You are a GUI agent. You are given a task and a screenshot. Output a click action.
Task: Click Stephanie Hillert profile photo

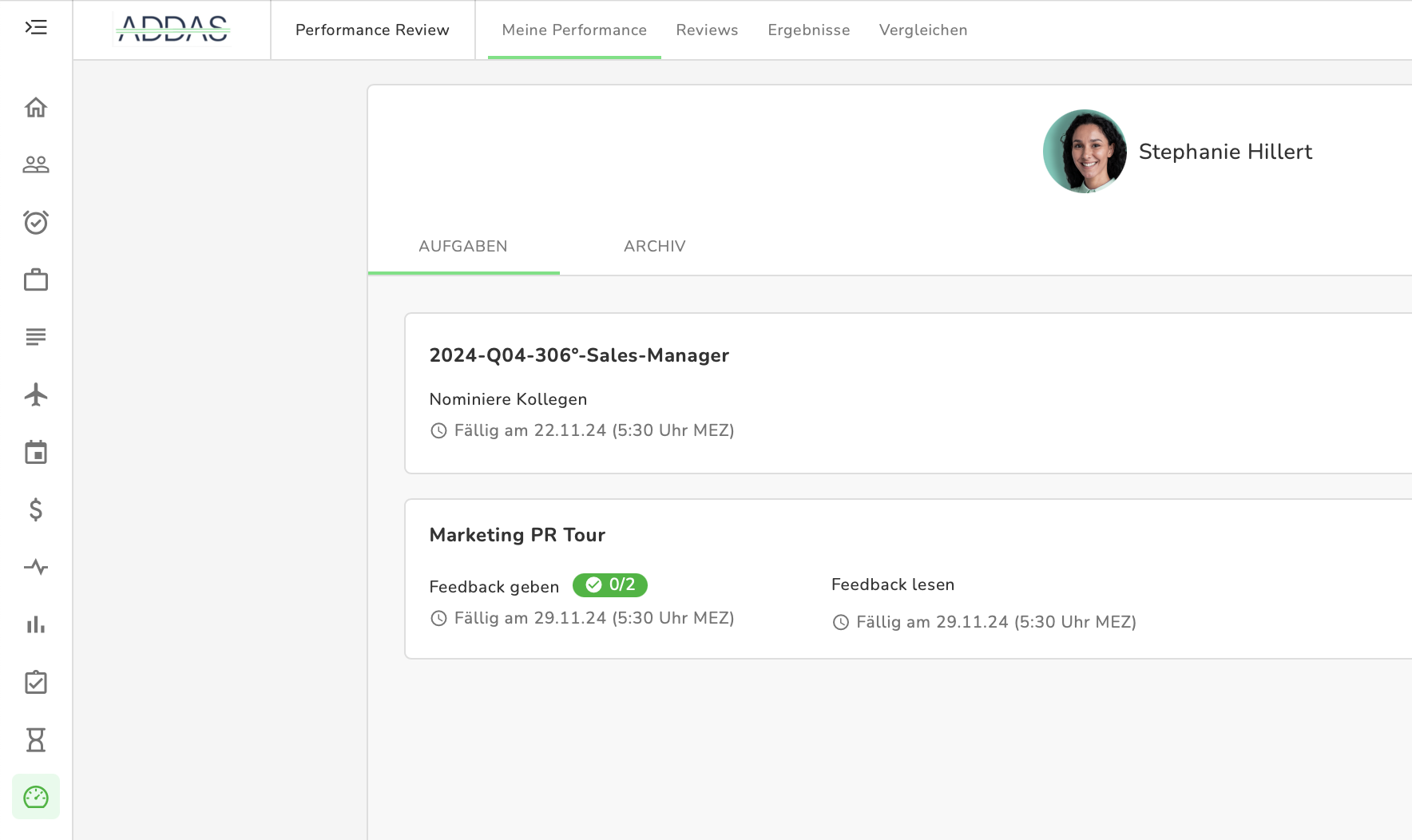point(1085,151)
